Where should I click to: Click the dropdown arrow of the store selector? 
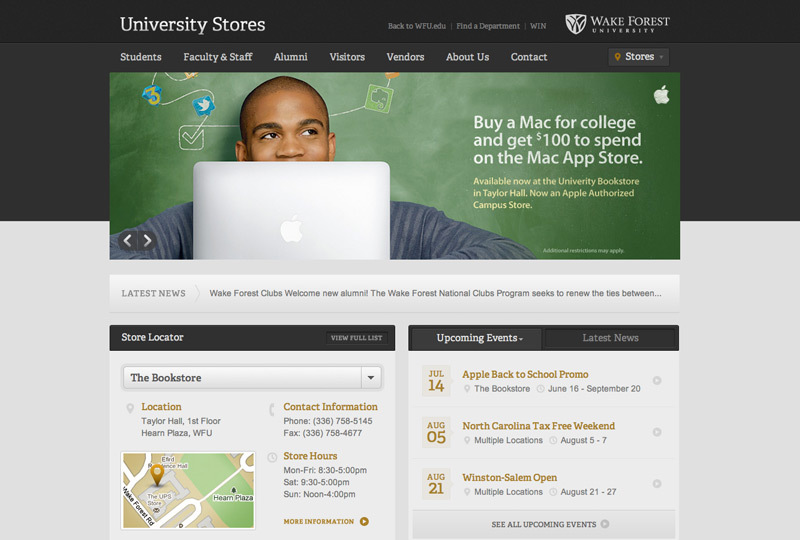tap(371, 378)
